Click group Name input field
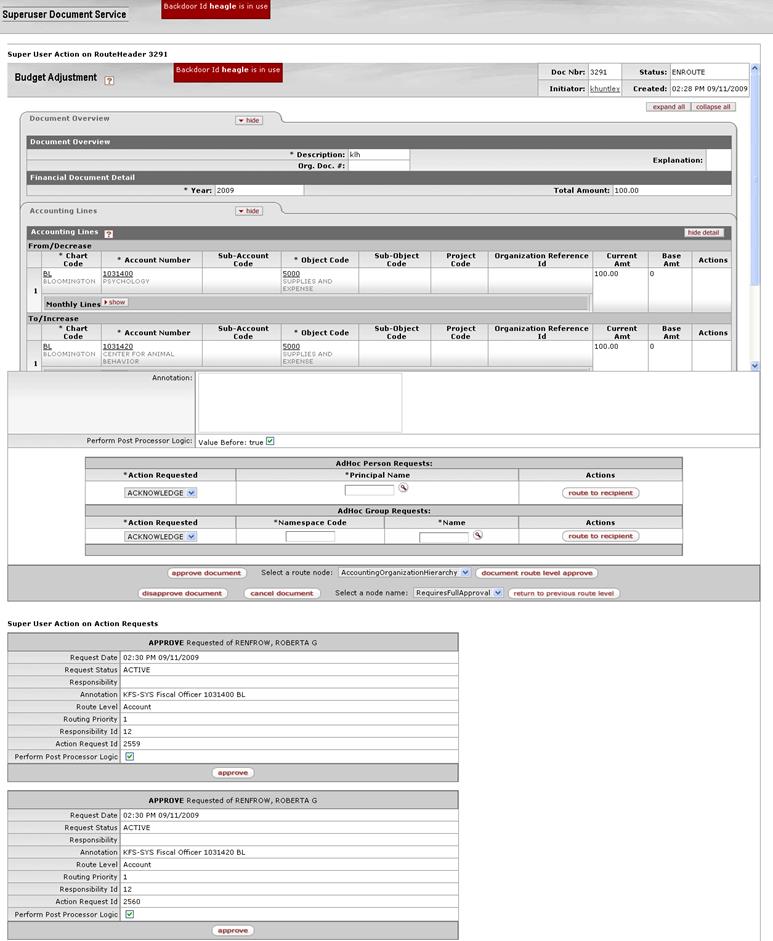 (x=444, y=537)
